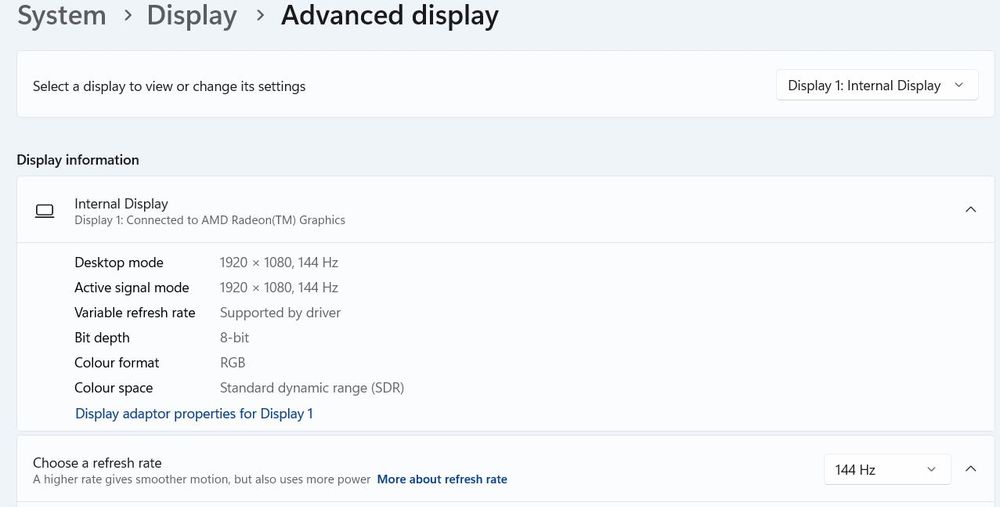This screenshot has width=1000, height=507.
Task: Click the Supported by driver value
Action: [280, 312]
